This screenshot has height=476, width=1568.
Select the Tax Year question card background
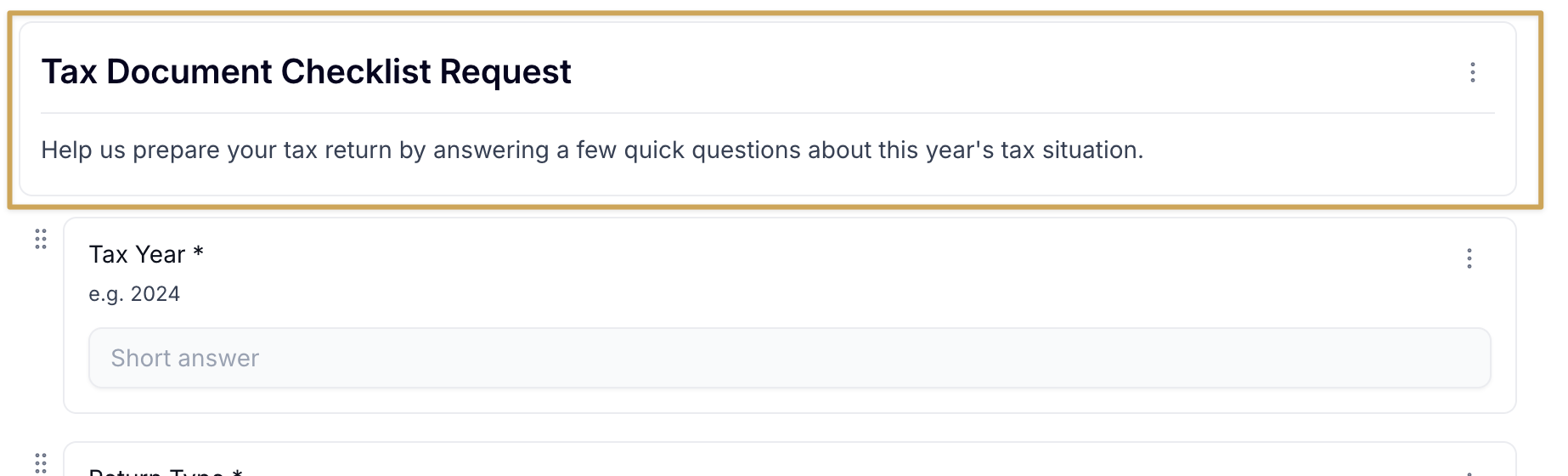790,315
